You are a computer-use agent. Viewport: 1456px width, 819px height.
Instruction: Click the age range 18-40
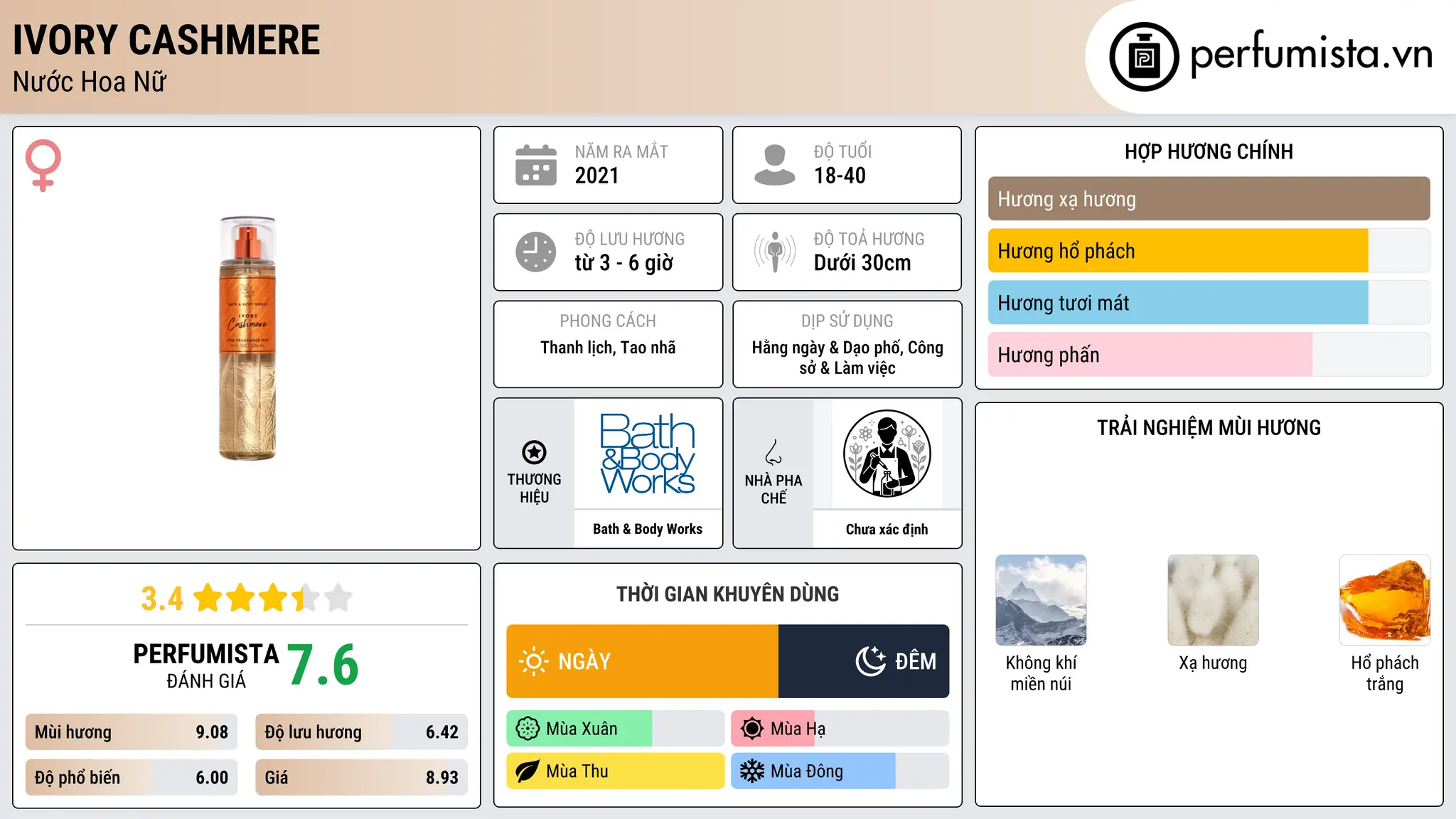[x=840, y=176]
